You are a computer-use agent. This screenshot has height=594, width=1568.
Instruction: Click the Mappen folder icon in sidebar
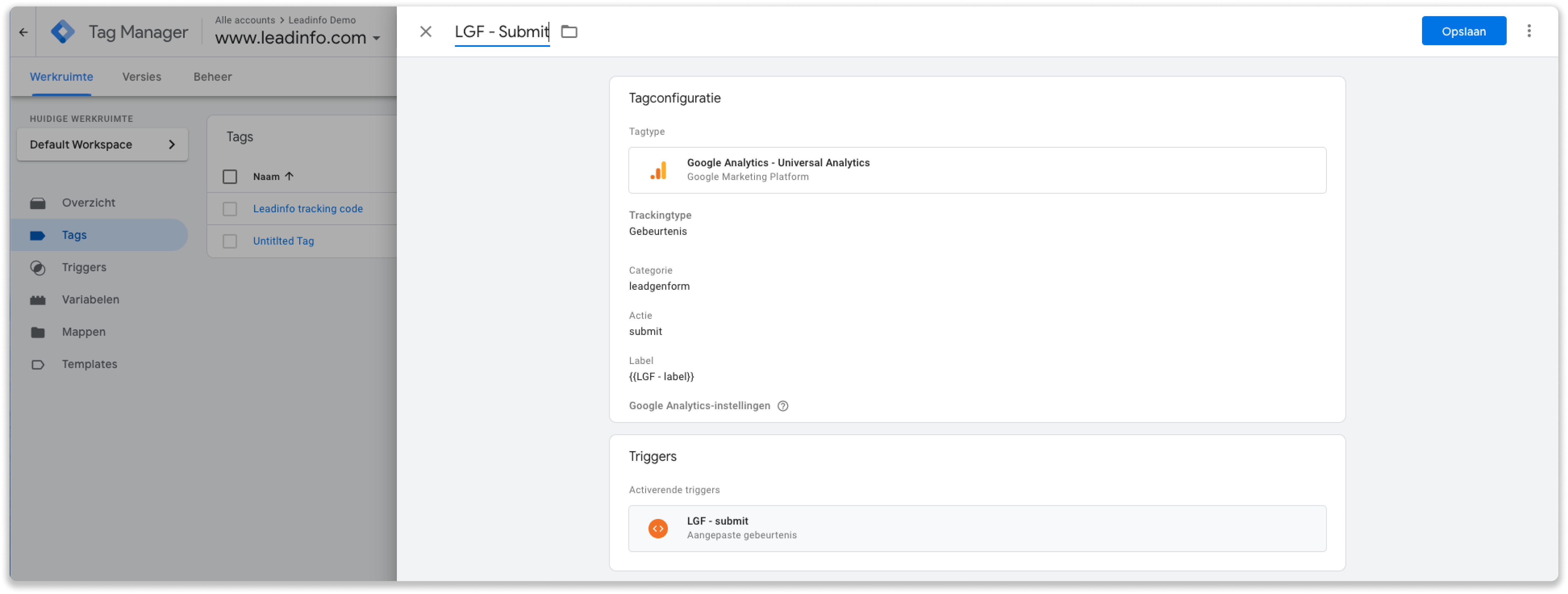click(38, 332)
